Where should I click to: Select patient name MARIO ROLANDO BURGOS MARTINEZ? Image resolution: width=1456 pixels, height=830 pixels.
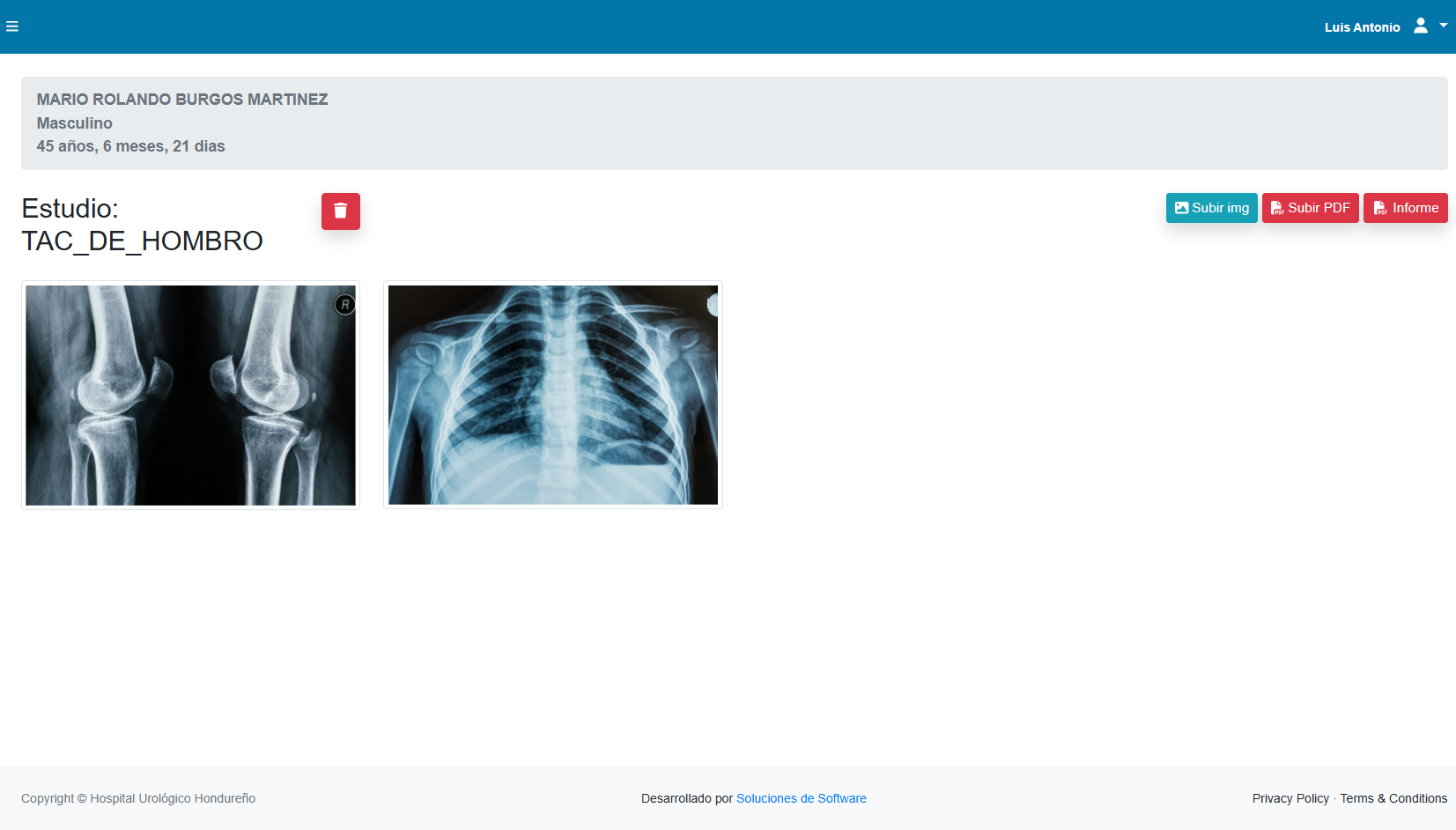182,100
